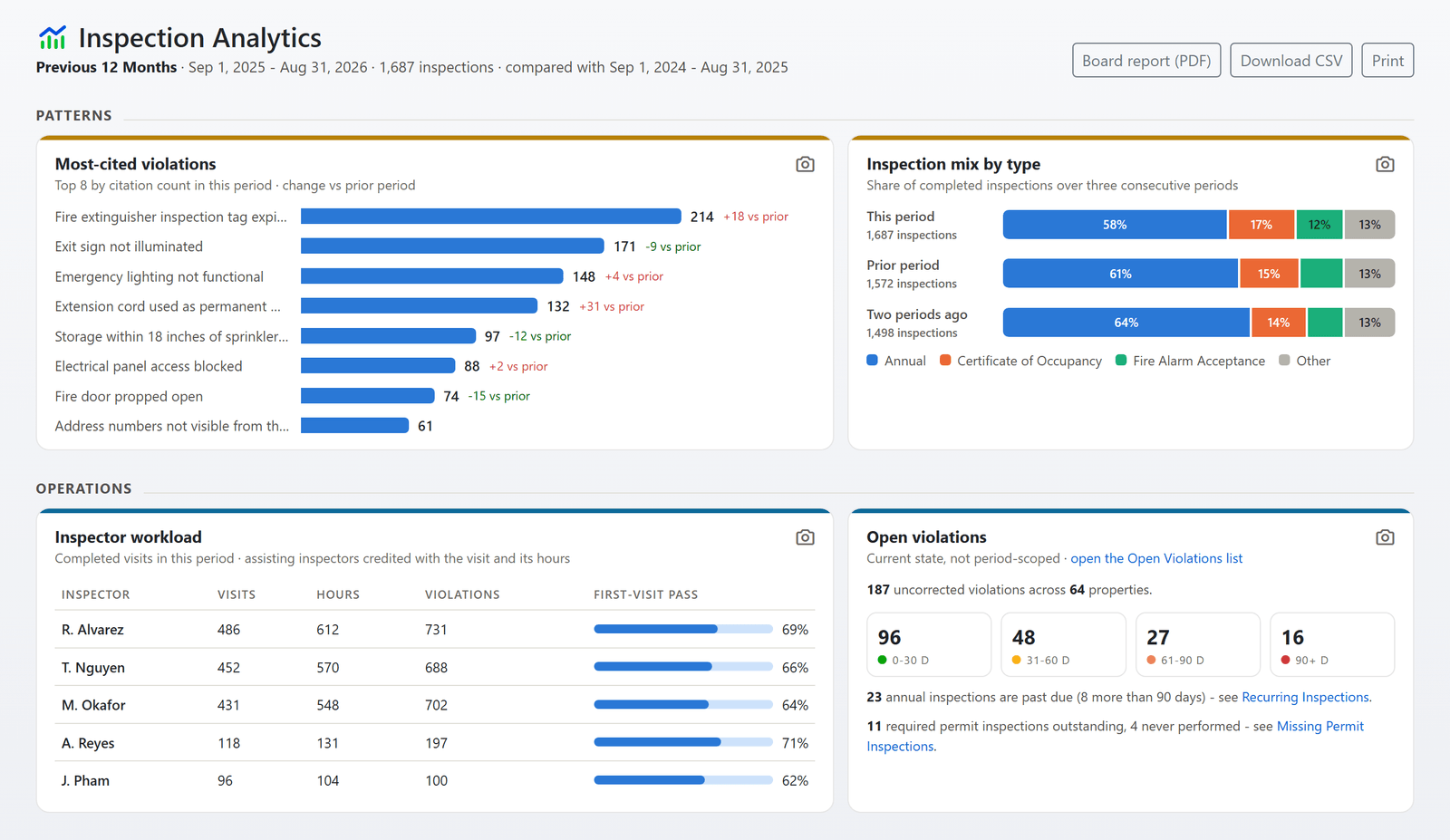Follow the Recurring Inspections link
The height and width of the screenshot is (840, 1450).
1305,697
